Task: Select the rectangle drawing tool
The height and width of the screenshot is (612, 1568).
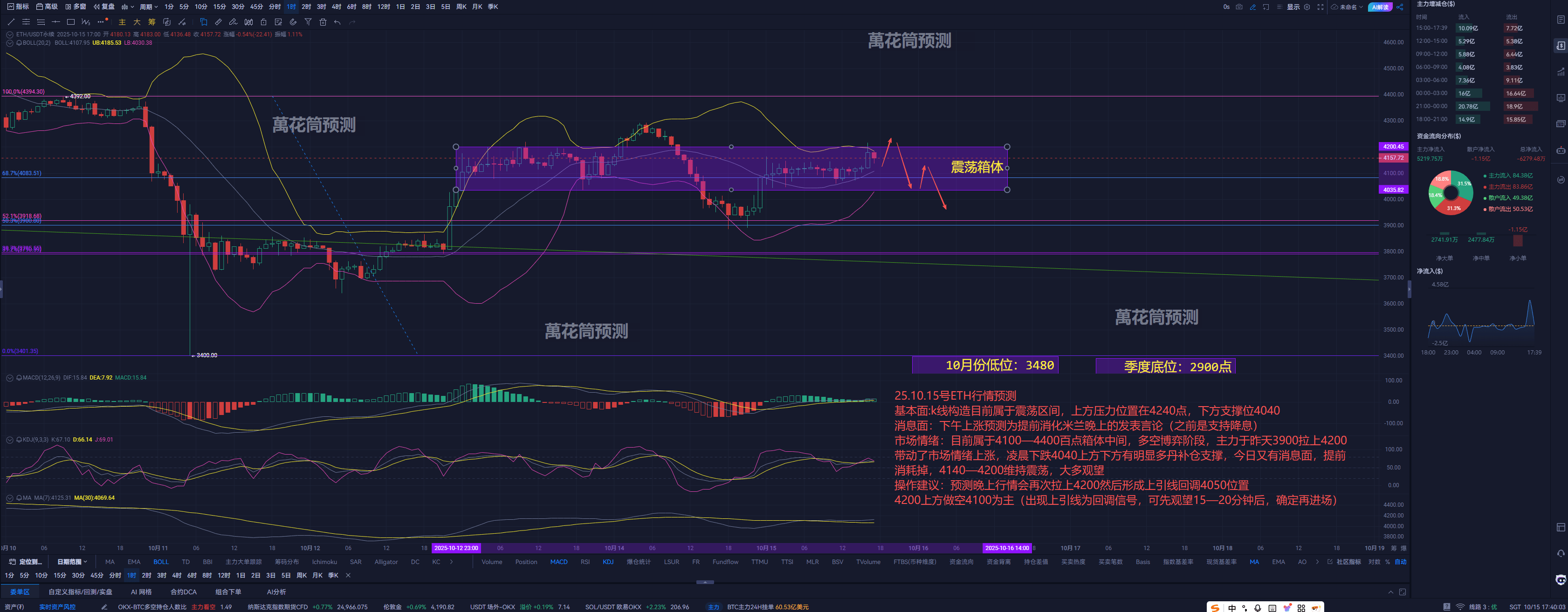Action: [70, 22]
